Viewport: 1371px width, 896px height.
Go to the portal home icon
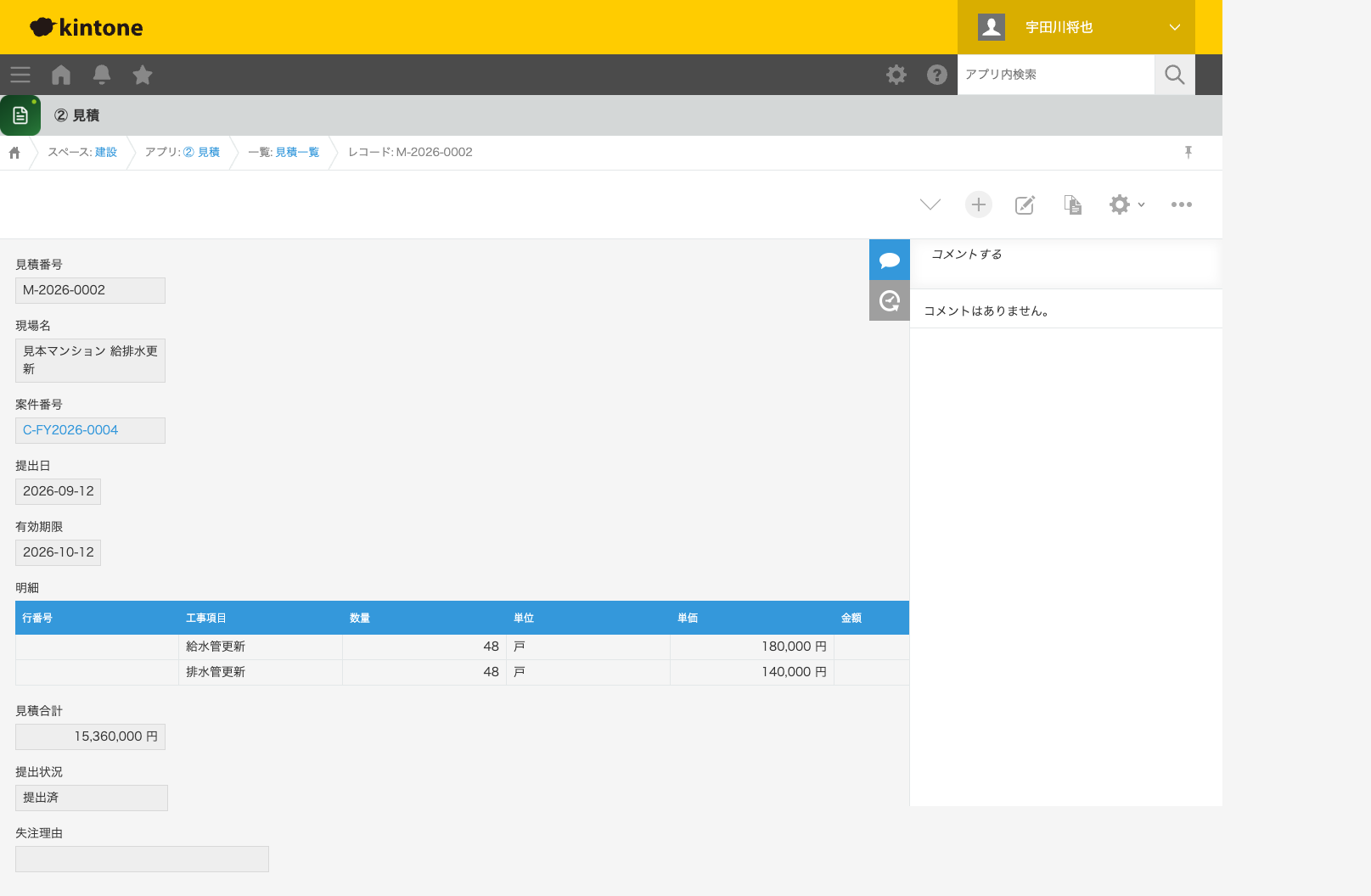(x=61, y=75)
